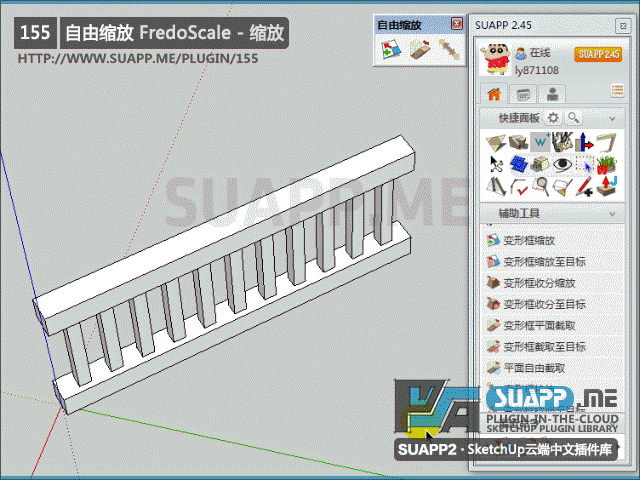Click the orange SUAPP 2.45 badge button
This screenshot has height=480, width=640.
598,54
